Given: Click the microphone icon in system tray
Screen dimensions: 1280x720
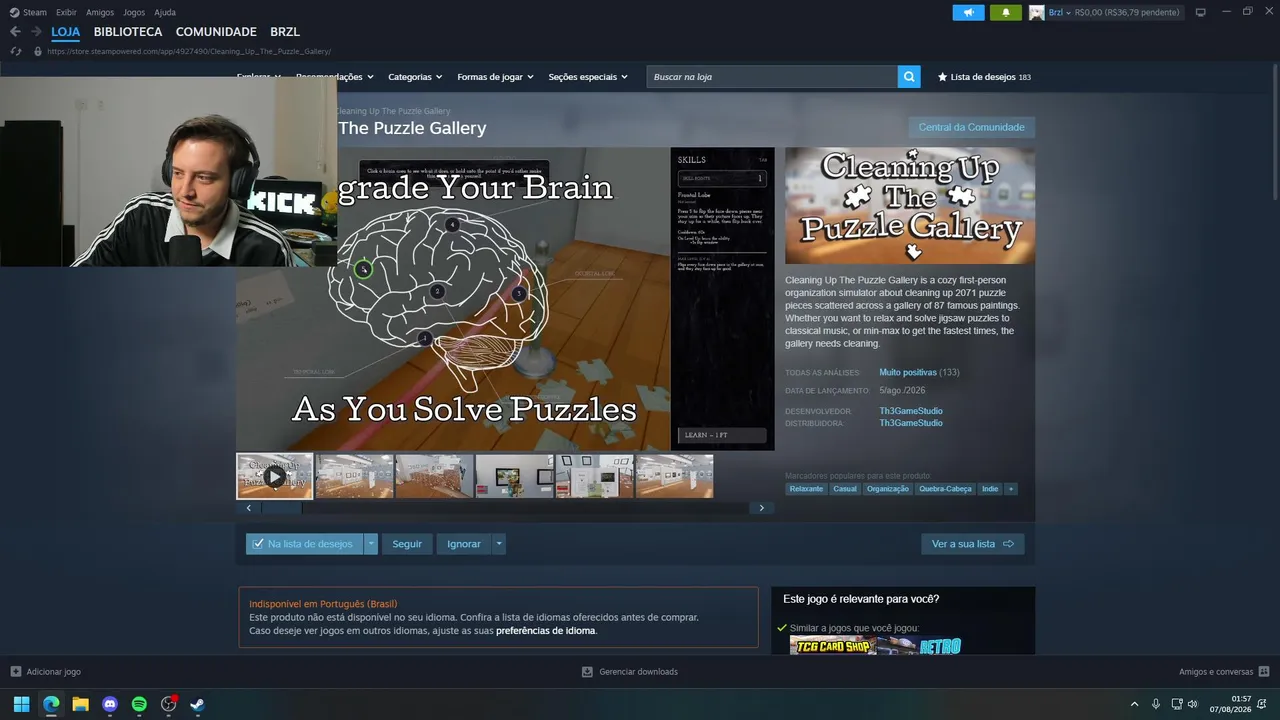Looking at the screenshot, I should tap(1156, 704).
